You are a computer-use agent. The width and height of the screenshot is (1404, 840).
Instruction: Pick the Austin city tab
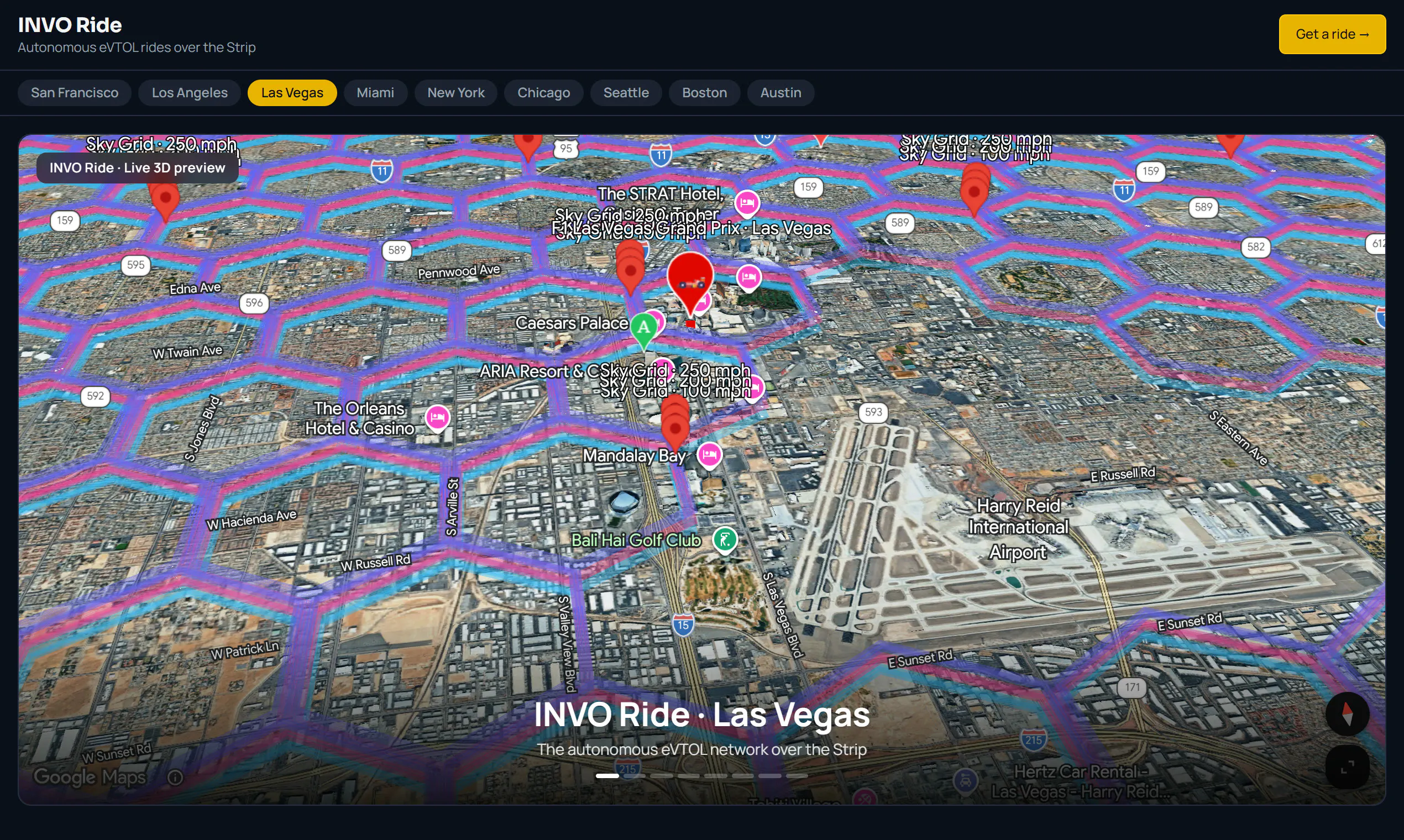pyautogui.click(x=780, y=93)
